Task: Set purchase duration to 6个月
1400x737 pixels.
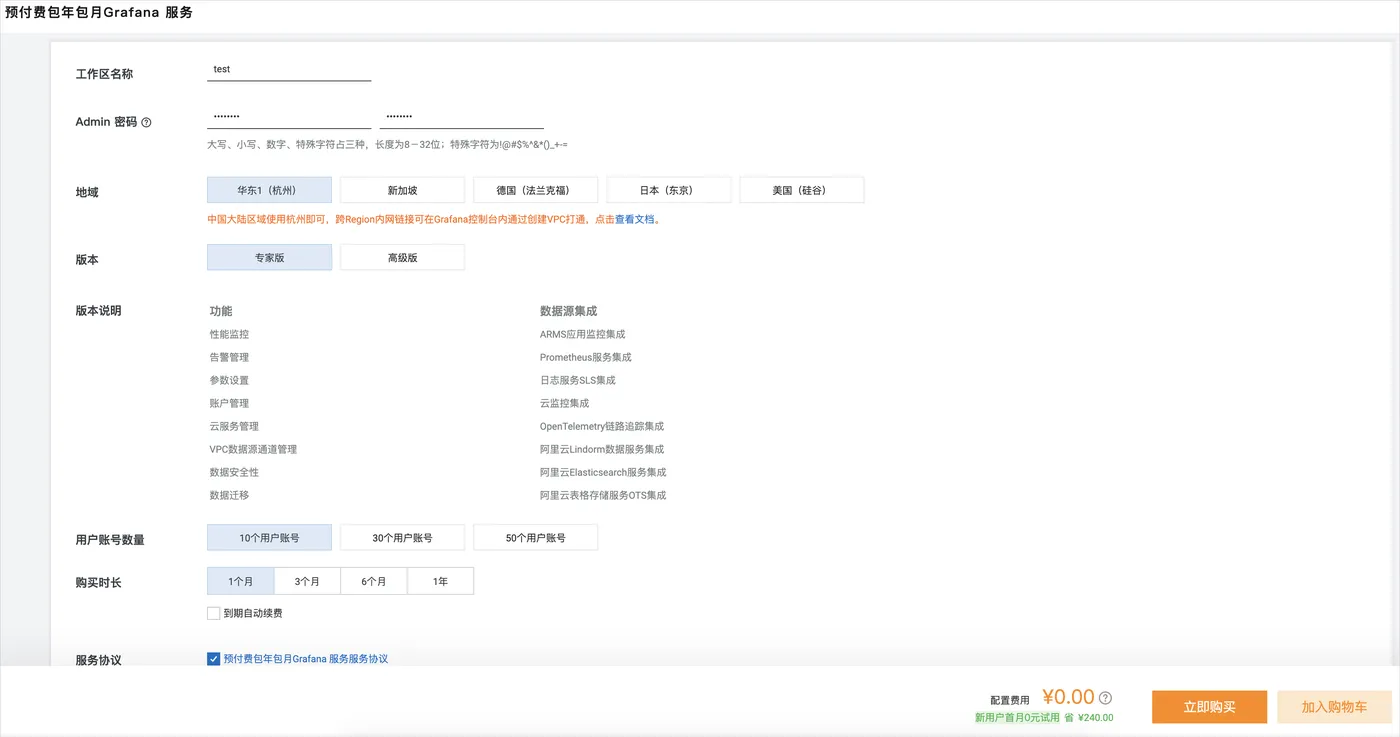Action: [374, 581]
